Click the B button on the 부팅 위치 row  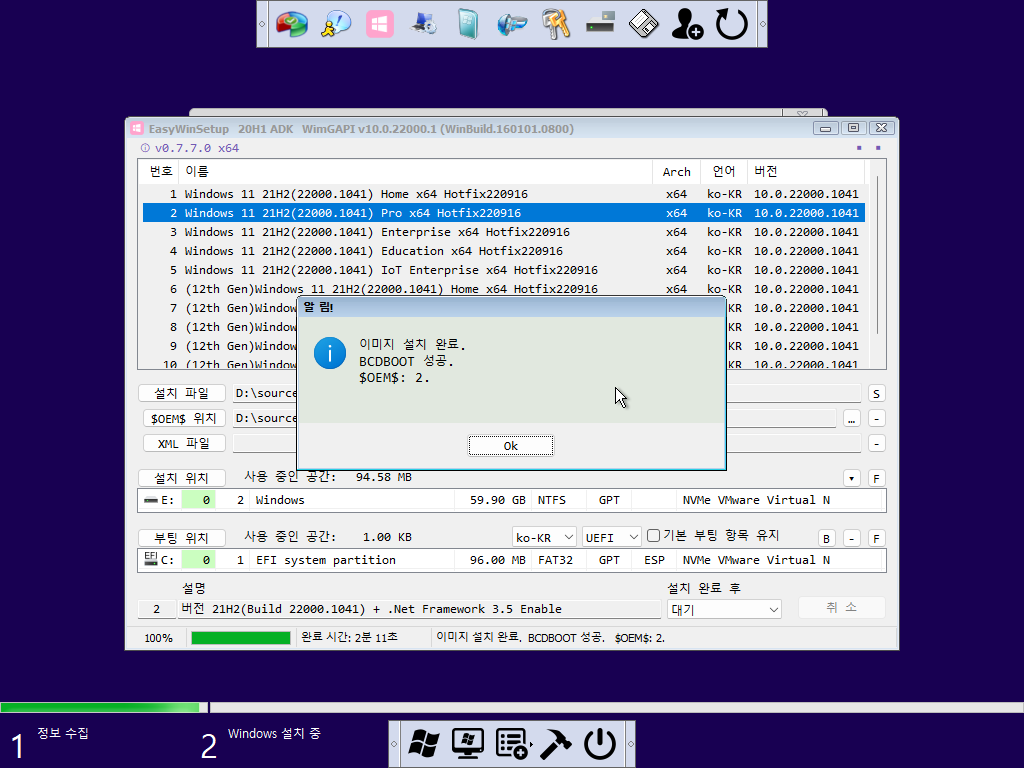[827, 539]
